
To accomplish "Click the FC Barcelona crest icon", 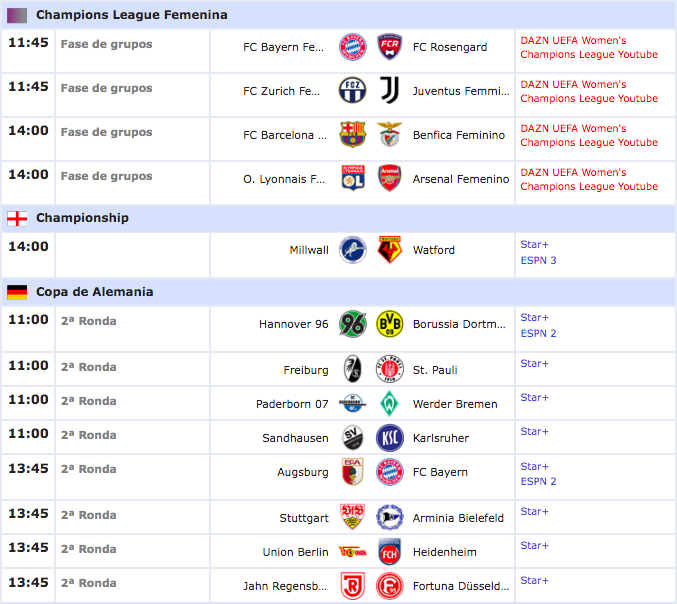I will [x=353, y=134].
